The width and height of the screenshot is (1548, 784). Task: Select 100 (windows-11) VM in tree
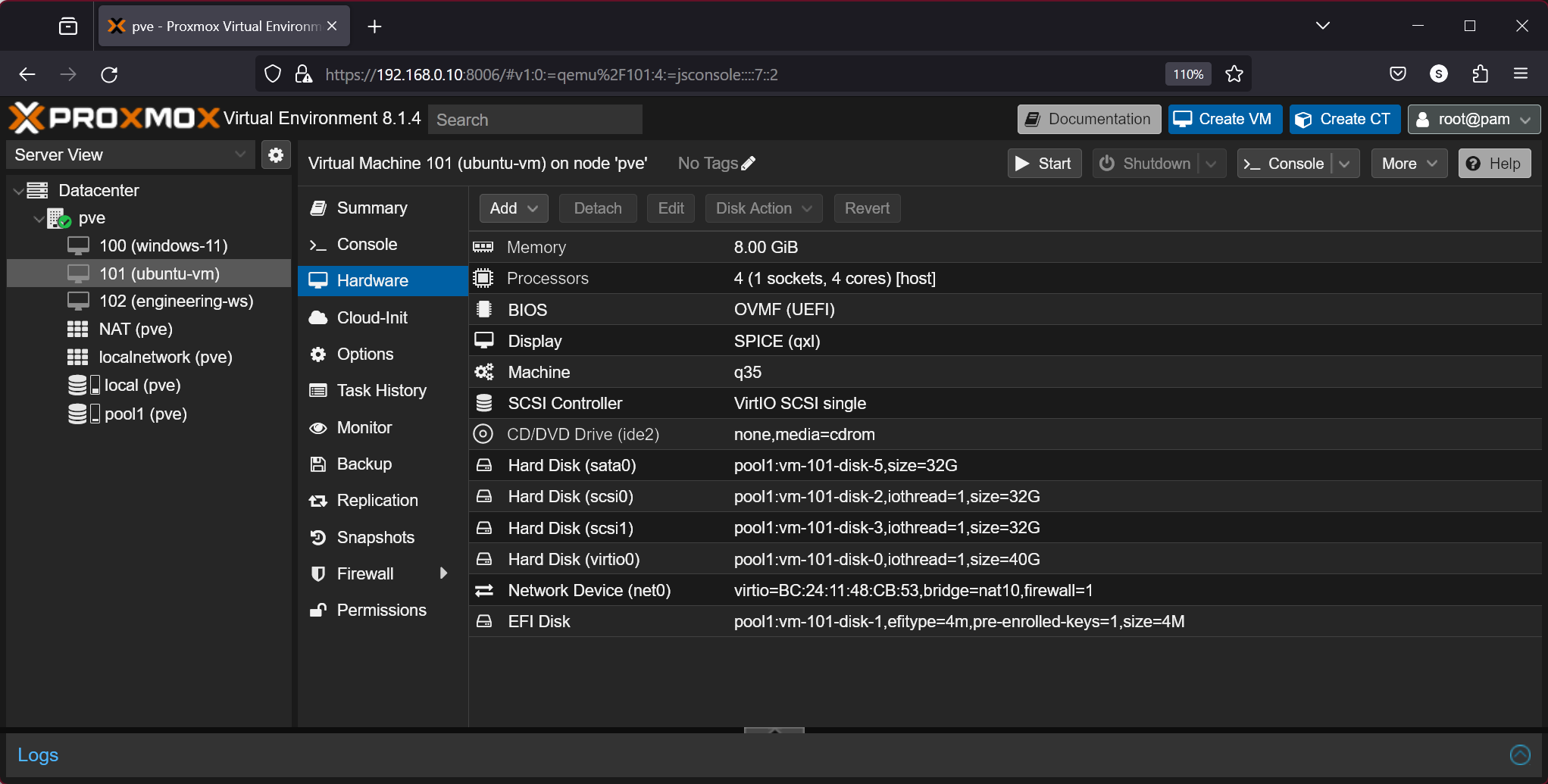point(149,245)
